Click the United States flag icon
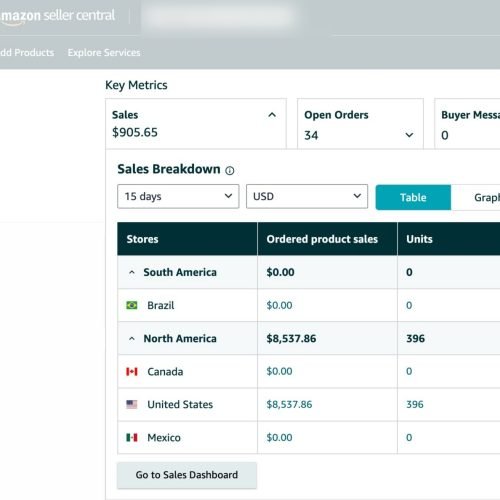The image size is (500, 500). 132,404
